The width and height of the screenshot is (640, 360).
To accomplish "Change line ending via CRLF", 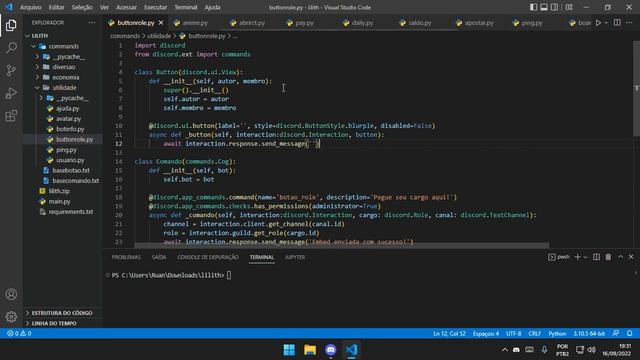I will click(x=534, y=333).
